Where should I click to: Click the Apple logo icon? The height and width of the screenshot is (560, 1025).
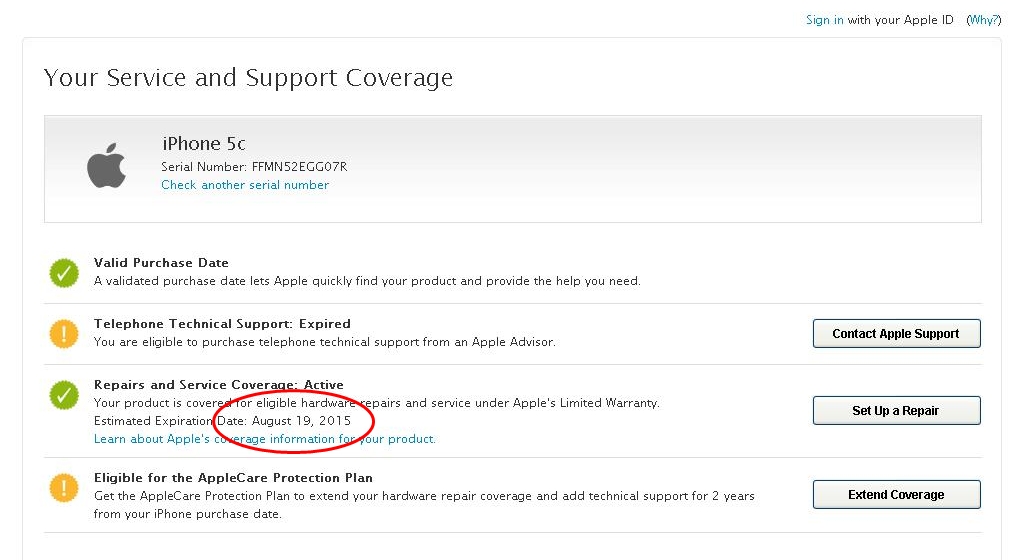[106, 167]
